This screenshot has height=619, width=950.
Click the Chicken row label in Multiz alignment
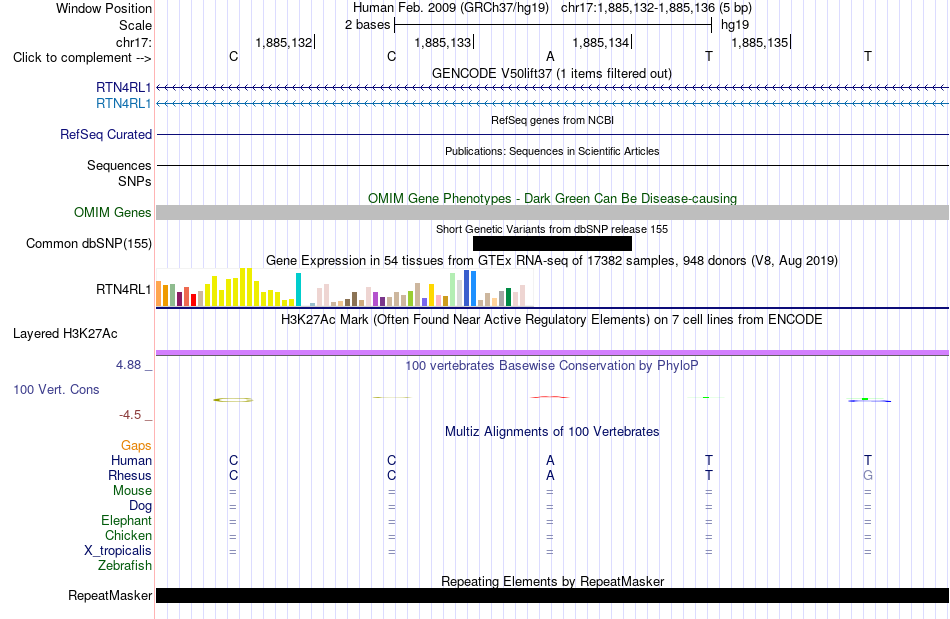(128, 535)
